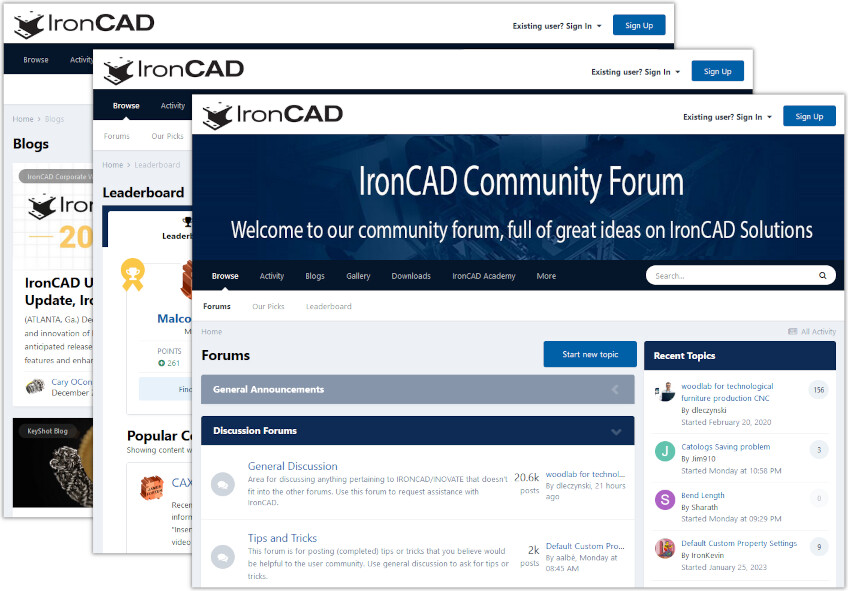Select the General Discussion speech-bubble forum icon
848x591 pixels.
222,484
